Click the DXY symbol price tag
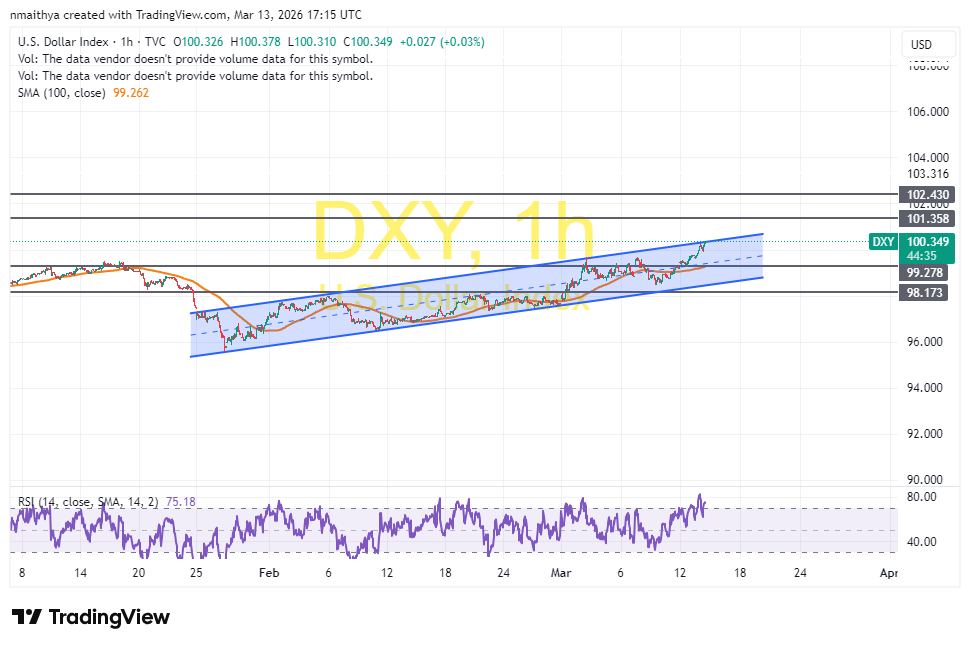The height and width of the screenshot is (647, 970). [x=883, y=242]
